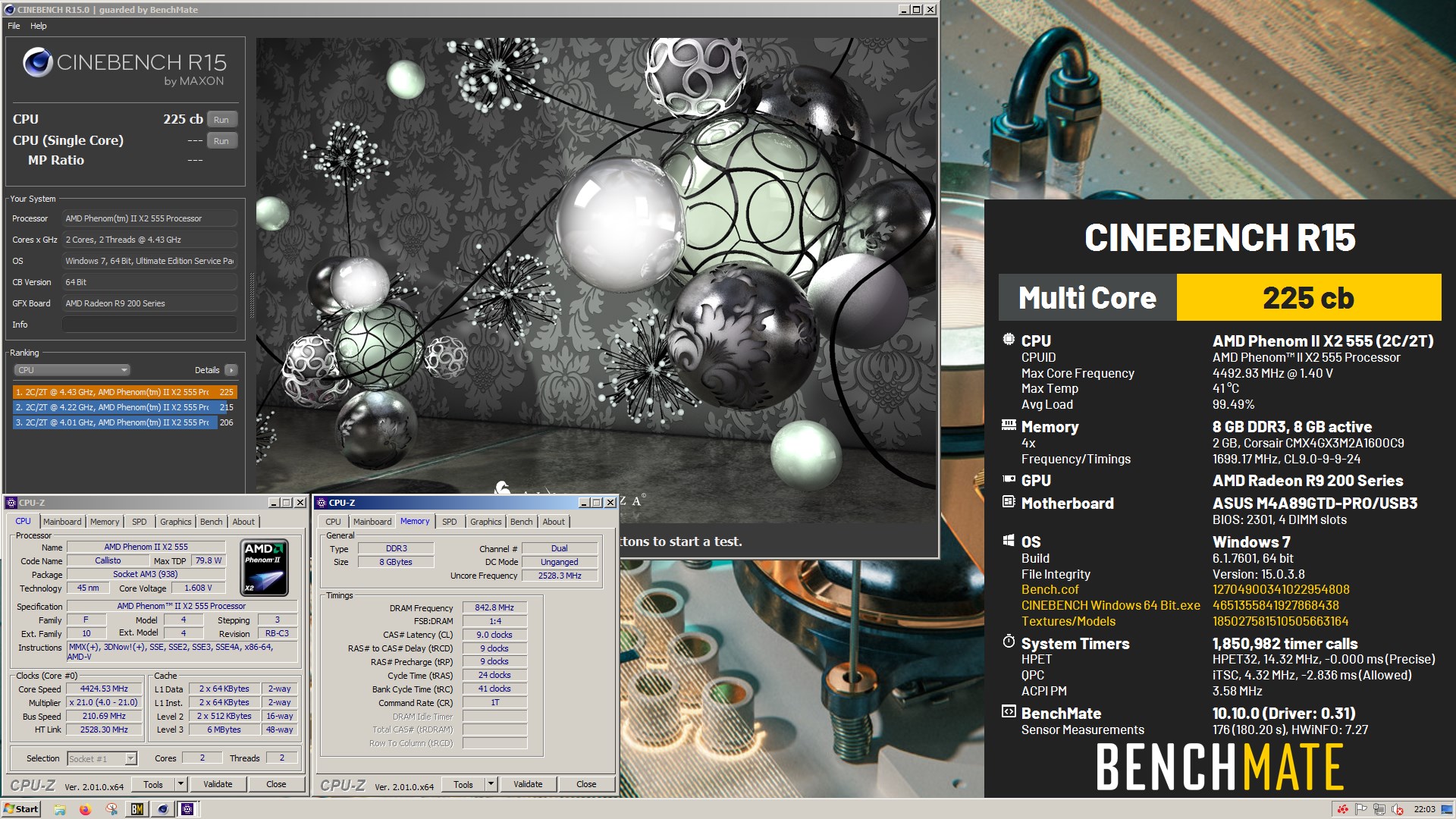Launch Firefox from the taskbar
Image resolution: width=1456 pixels, height=819 pixels.
85,810
